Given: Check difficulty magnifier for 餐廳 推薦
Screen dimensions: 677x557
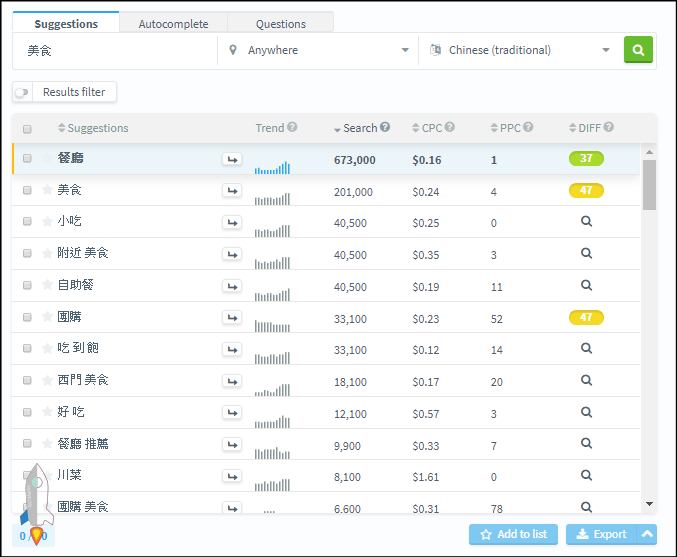Looking at the screenshot, I should pos(586,443).
